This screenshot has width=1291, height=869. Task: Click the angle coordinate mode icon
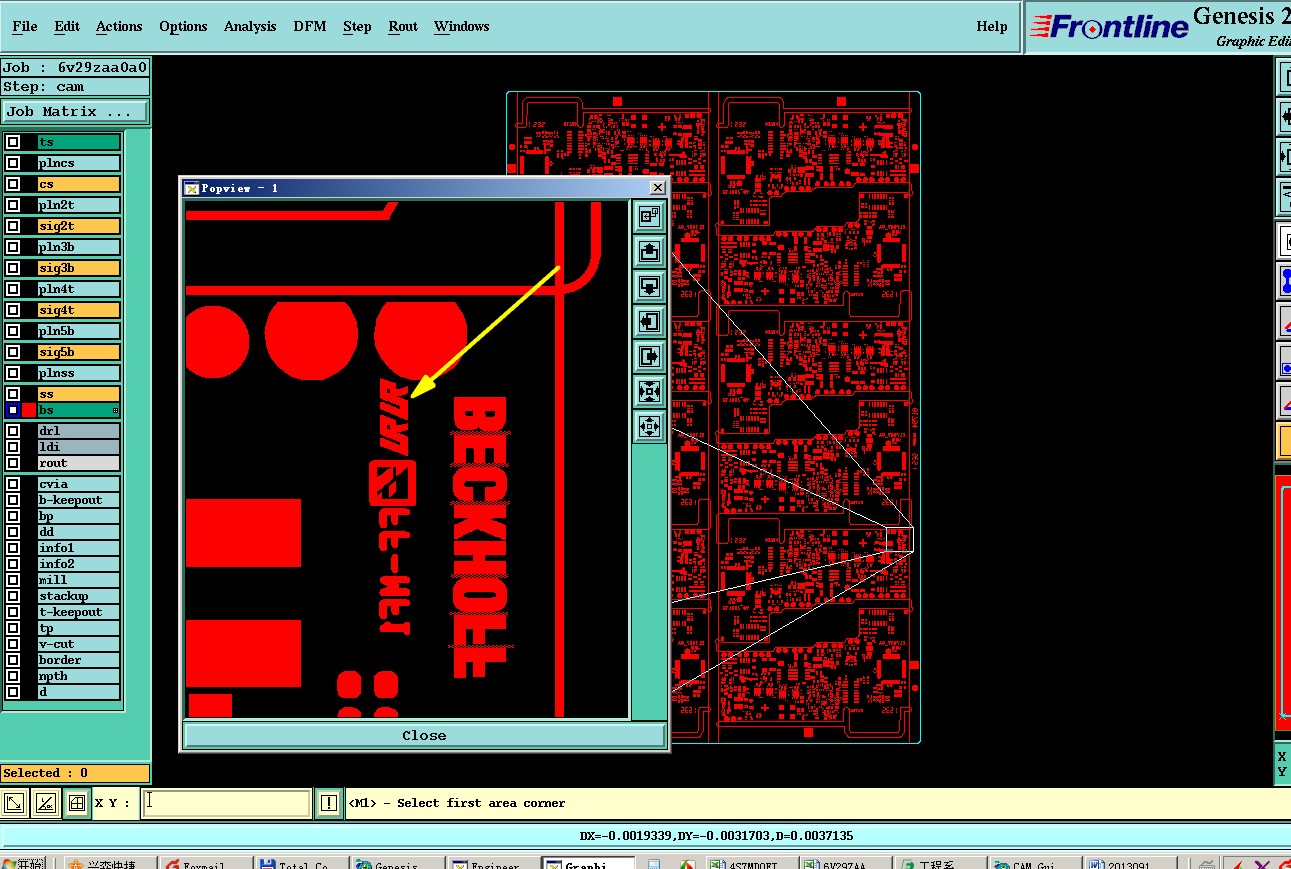(46, 803)
